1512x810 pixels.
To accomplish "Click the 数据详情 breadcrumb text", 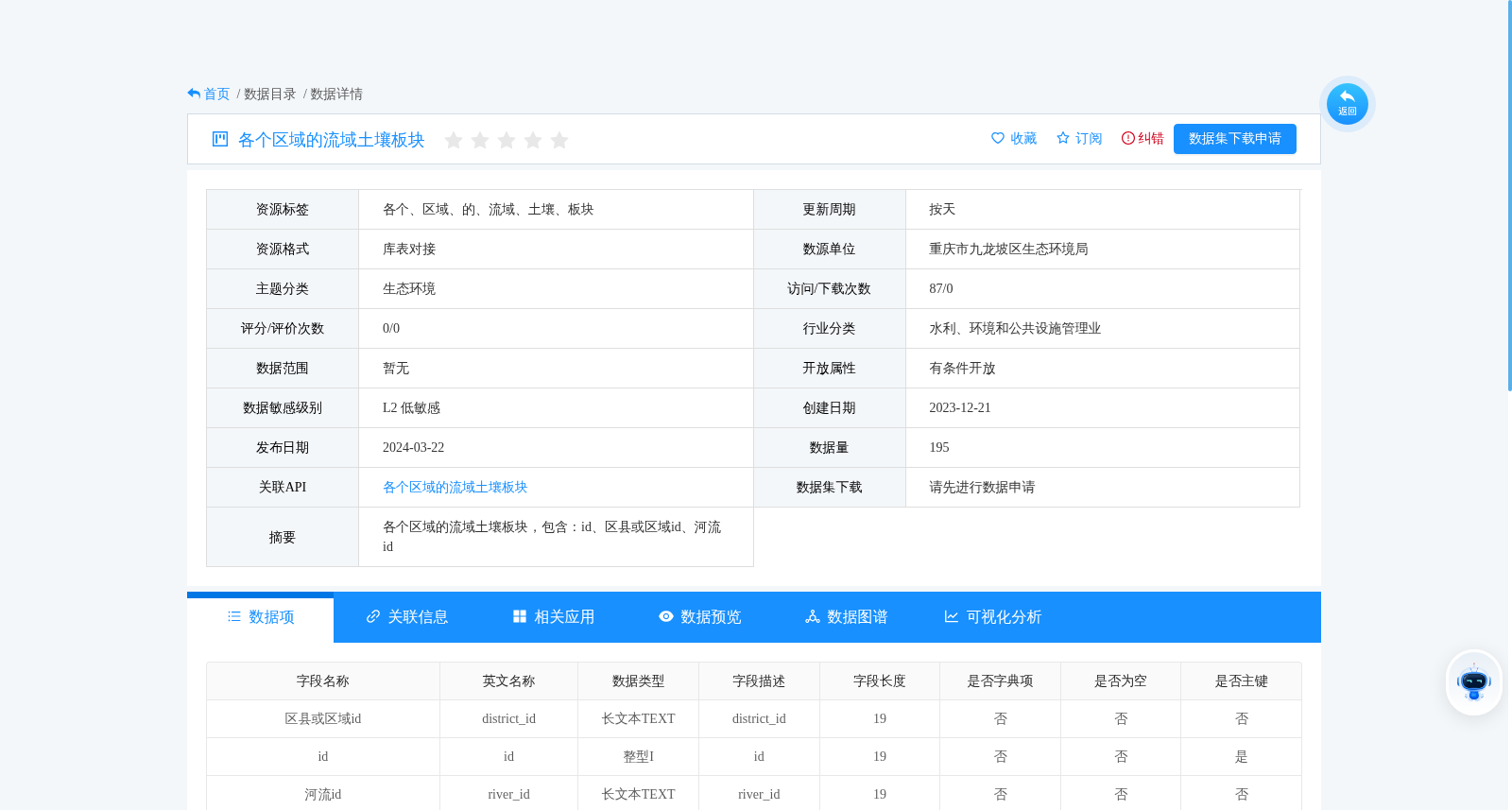I will click(x=336, y=94).
